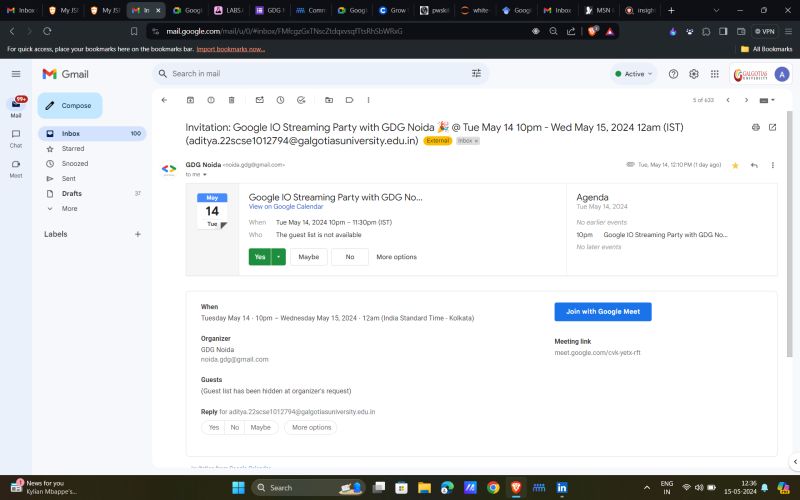The width and height of the screenshot is (800, 500).
Task: Show search options filter icon
Action: pyautogui.click(x=476, y=73)
